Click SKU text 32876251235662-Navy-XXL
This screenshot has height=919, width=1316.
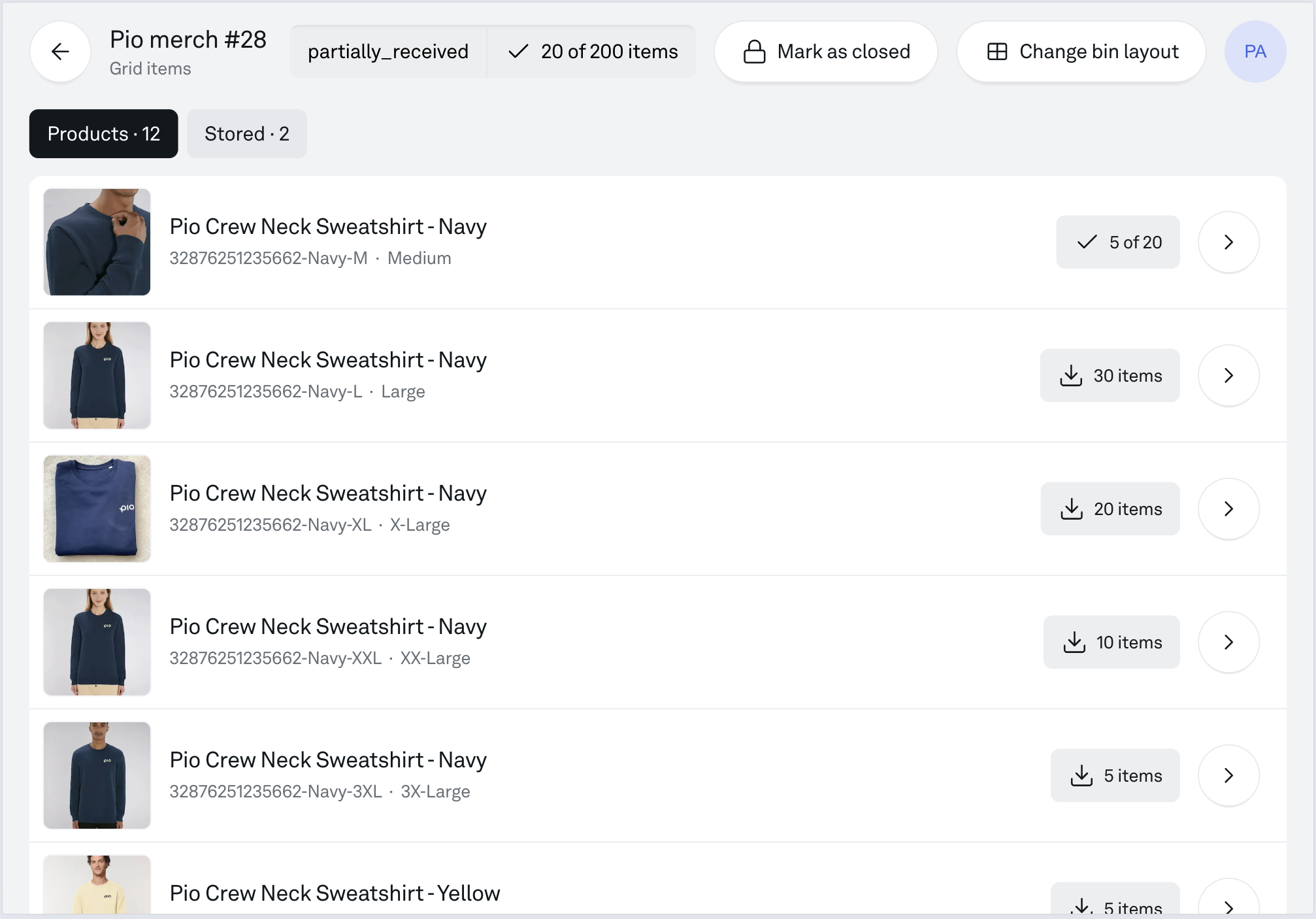[276, 658]
